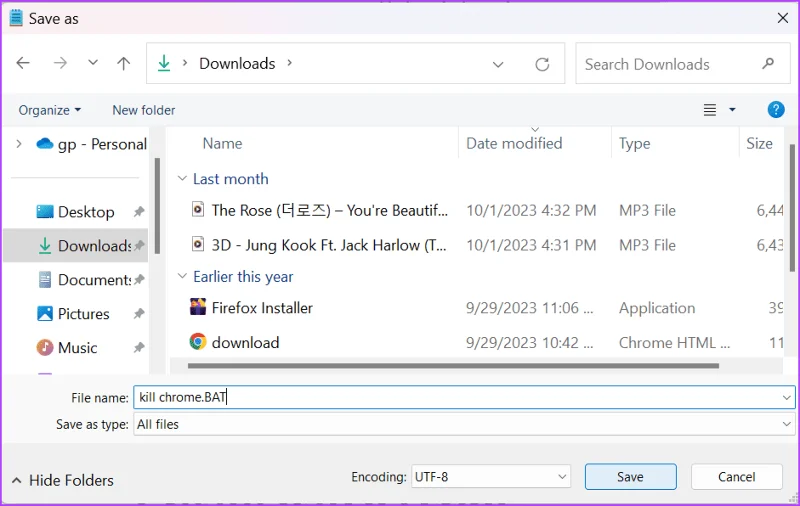
Task: Click the MP3 icon of The Rose file
Action: 198,209
